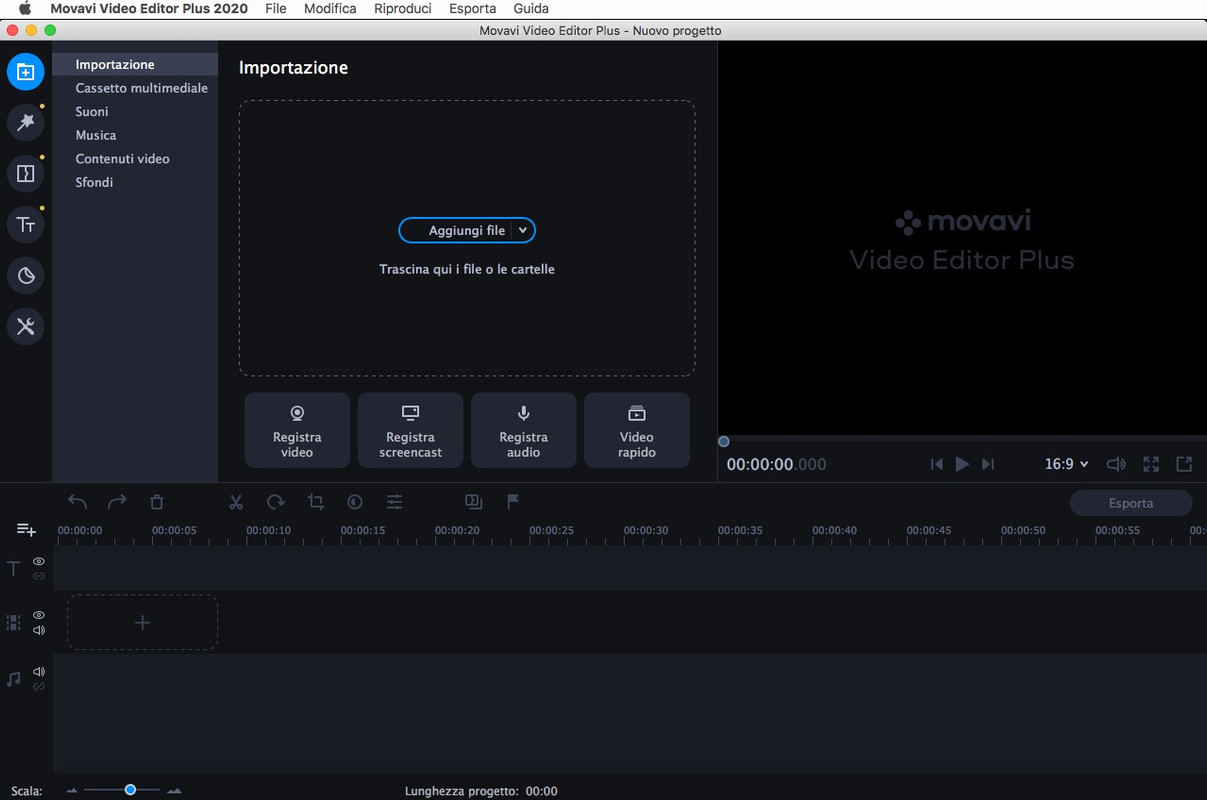This screenshot has height=800, width=1207.
Task: Click the Redo arrow in timeline toolbar
Action: pos(117,502)
